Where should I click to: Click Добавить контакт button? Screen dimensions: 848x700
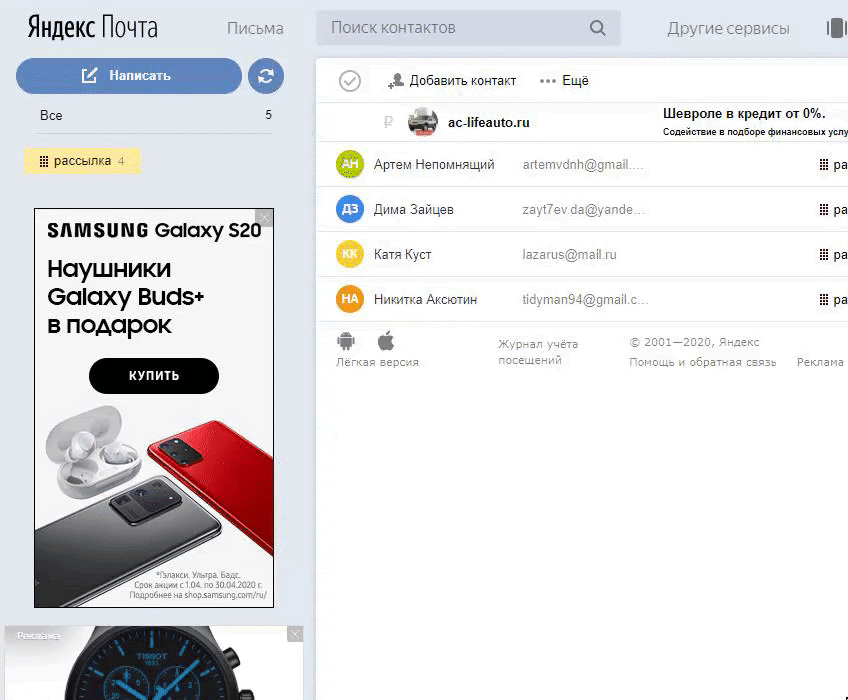coord(452,81)
